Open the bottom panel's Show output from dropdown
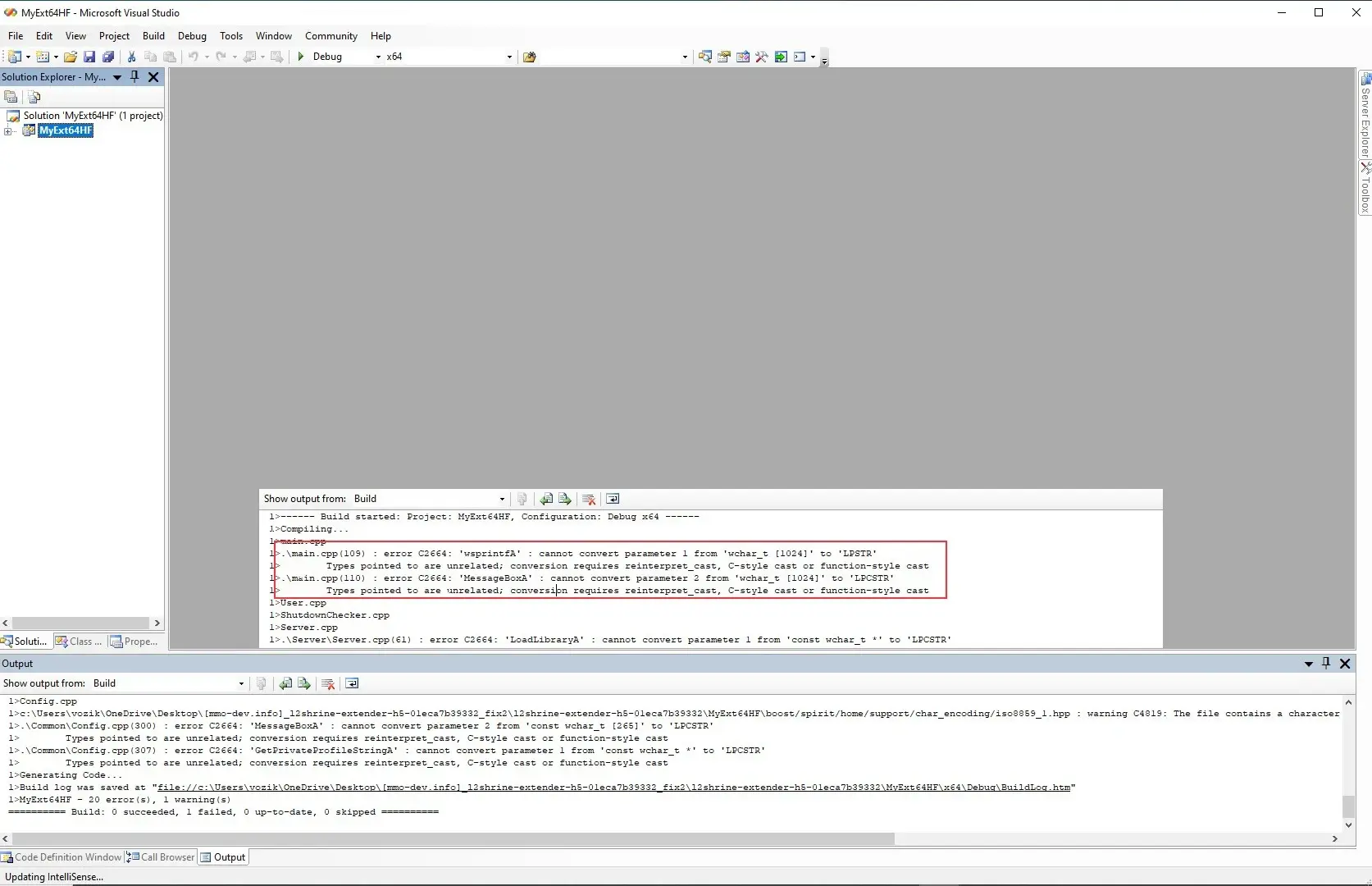Screen dimensions: 1372x886 [x=241, y=683]
